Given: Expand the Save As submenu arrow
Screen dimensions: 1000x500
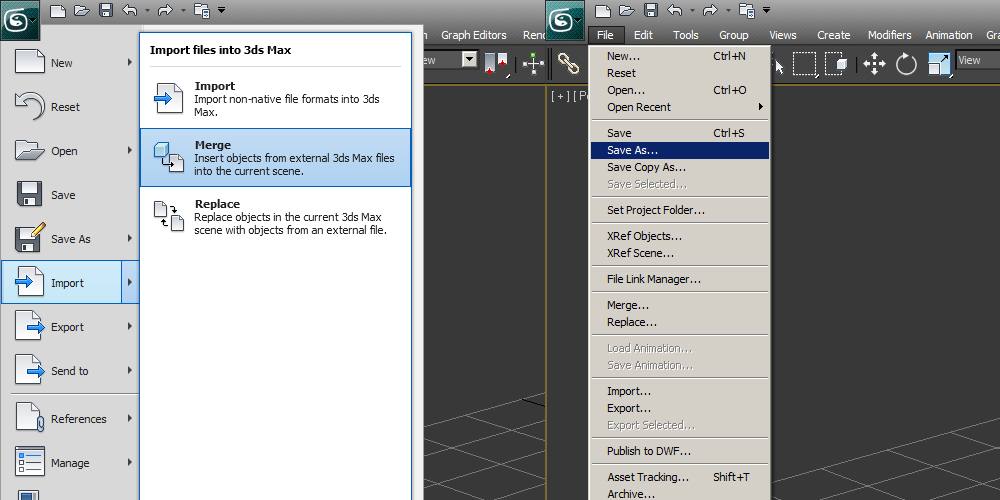Looking at the screenshot, I should [129, 239].
